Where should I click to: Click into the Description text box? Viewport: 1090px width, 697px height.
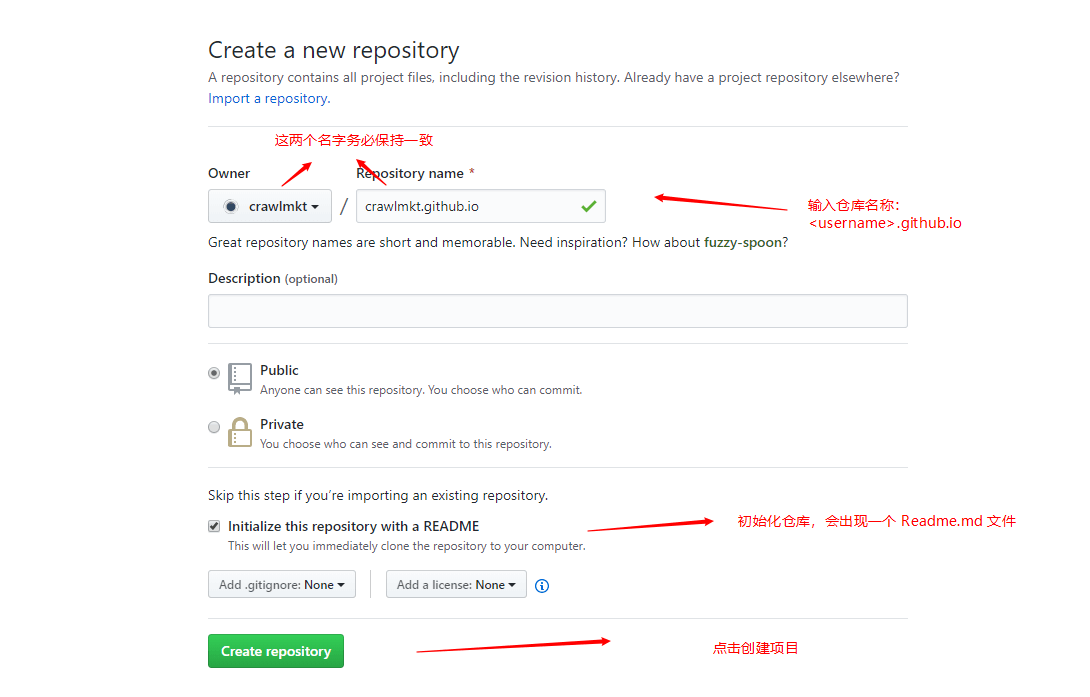[x=558, y=311]
